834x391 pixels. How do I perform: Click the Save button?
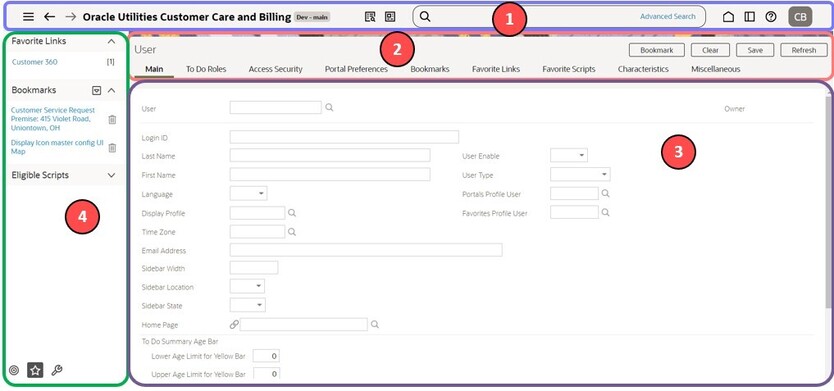(x=755, y=50)
